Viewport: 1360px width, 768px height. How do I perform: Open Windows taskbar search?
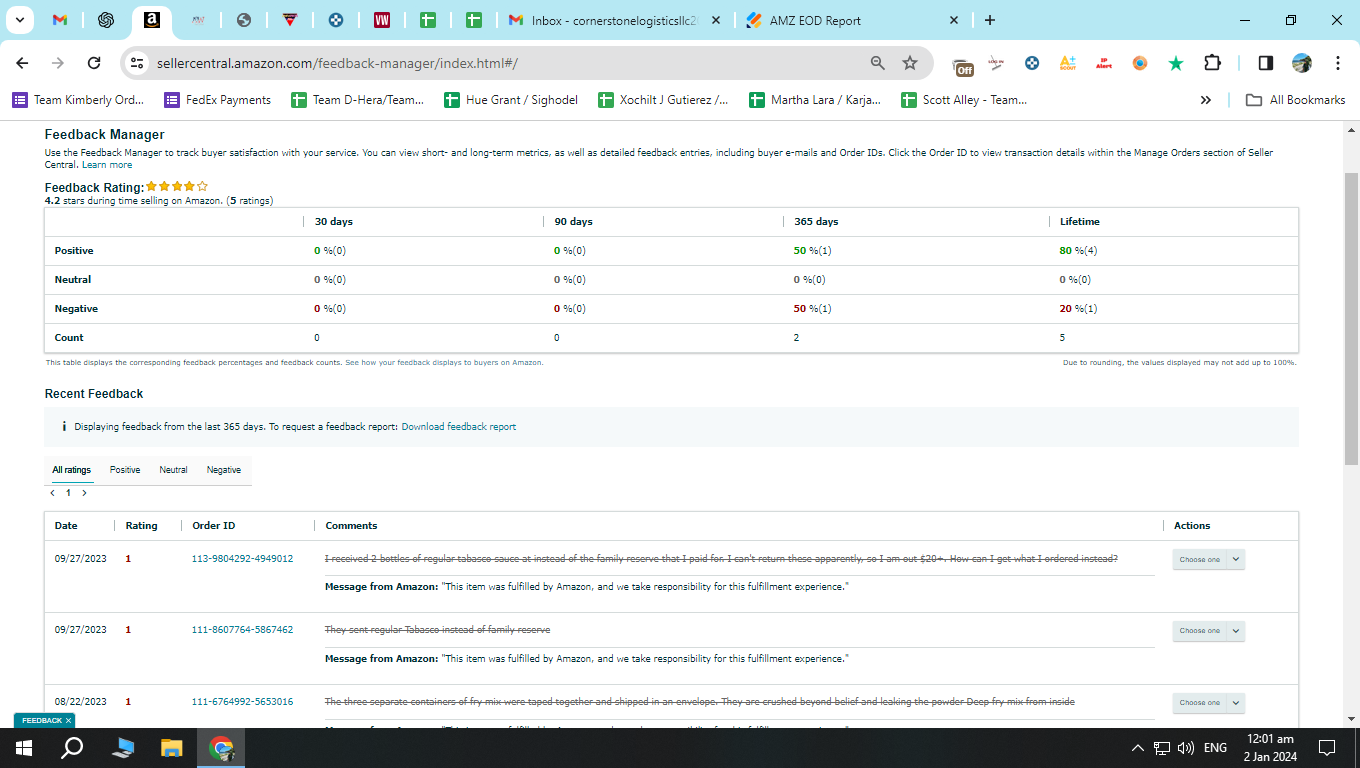coord(72,748)
